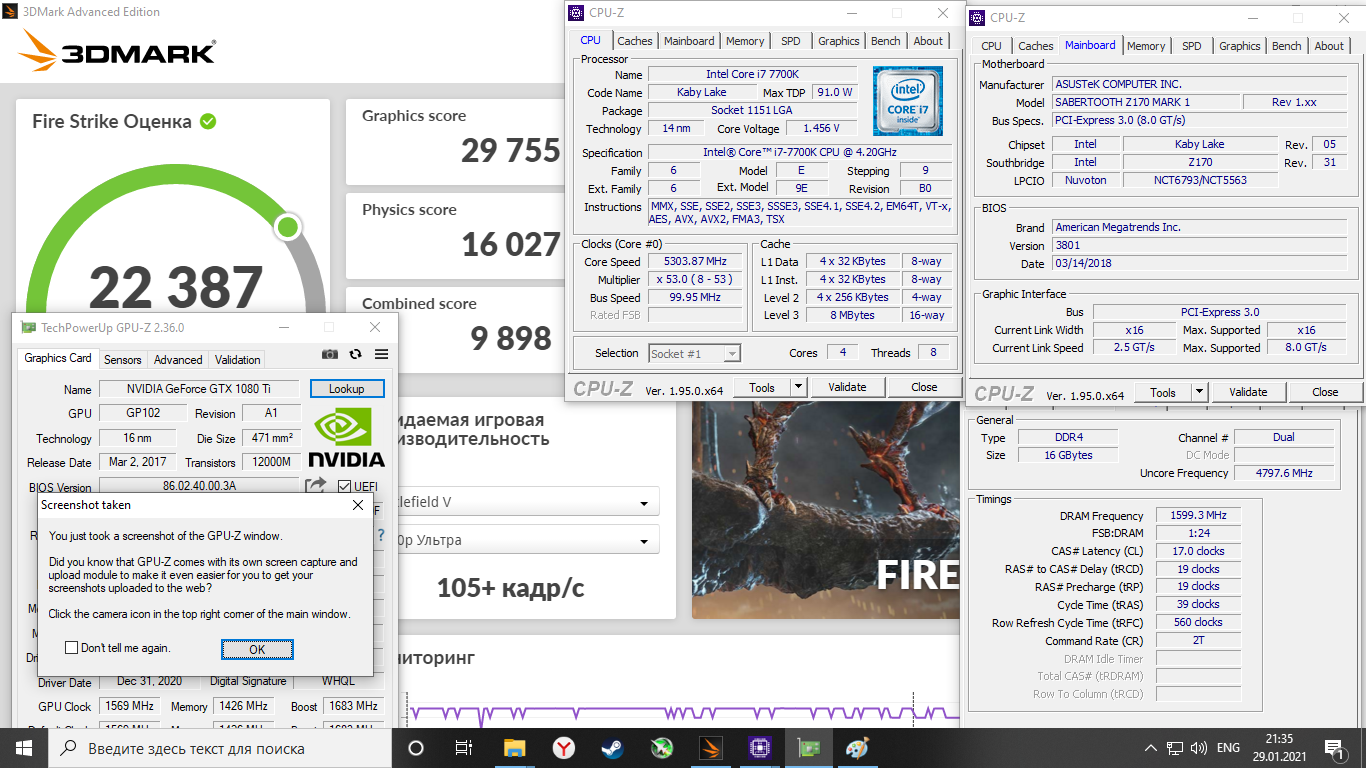
Task: Open the SPD tab in right CPU-Z window
Action: coord(1192,46)
